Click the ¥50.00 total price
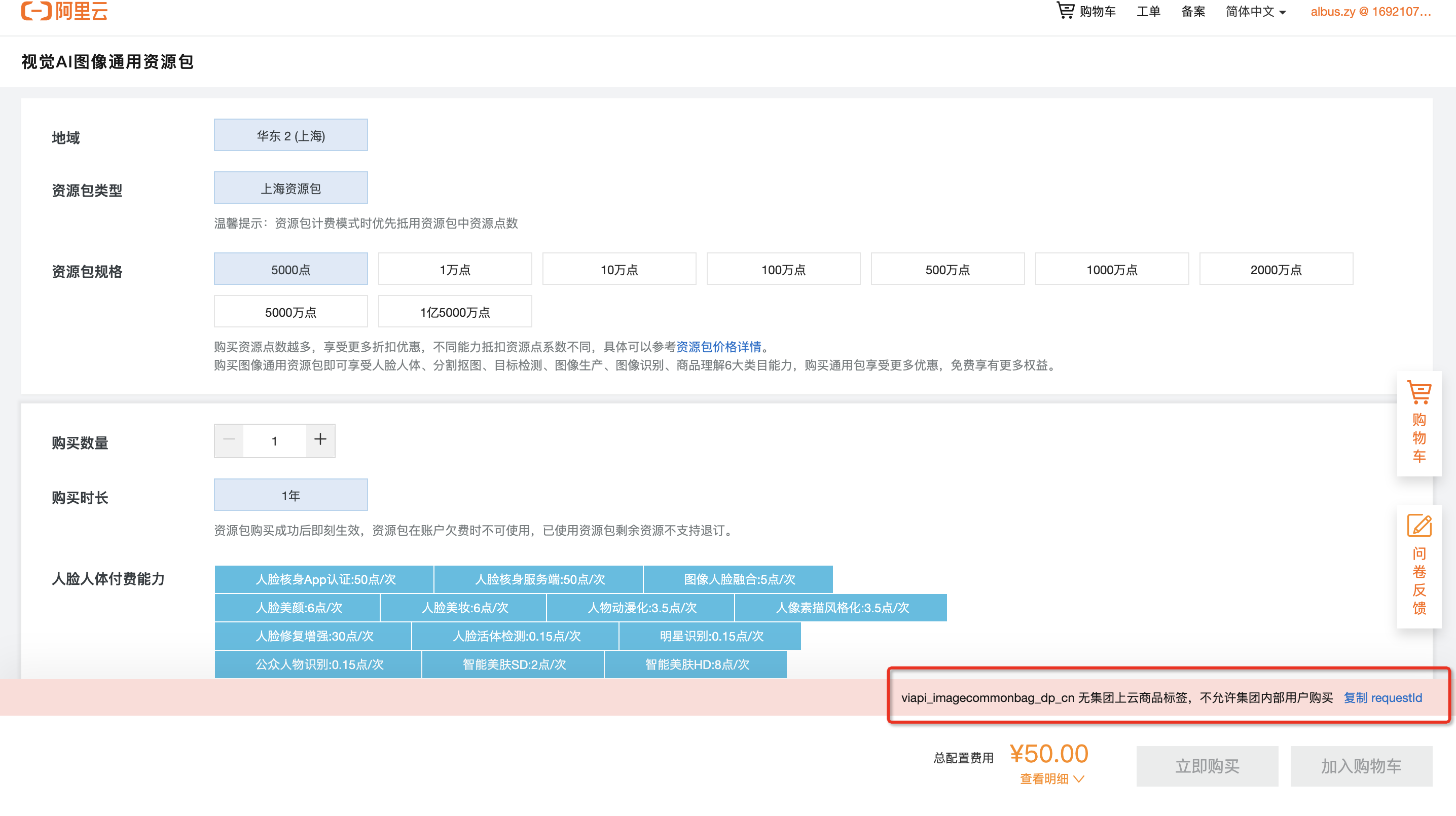The height and width of the screenshot is (816, 1456). 1048,753
